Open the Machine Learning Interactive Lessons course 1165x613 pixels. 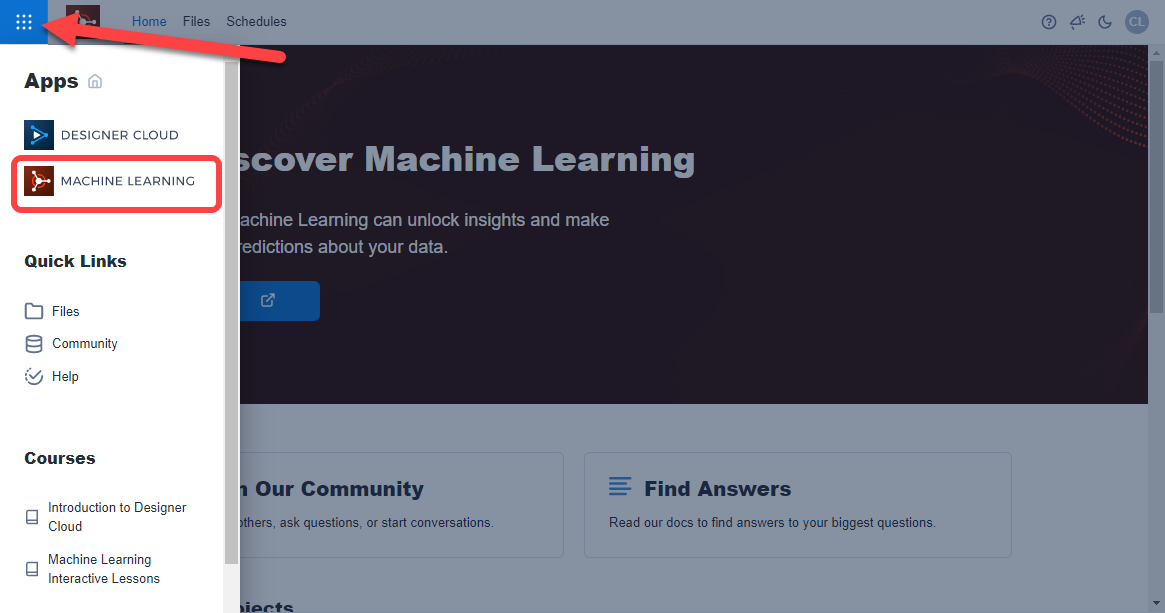click(104, 568)
